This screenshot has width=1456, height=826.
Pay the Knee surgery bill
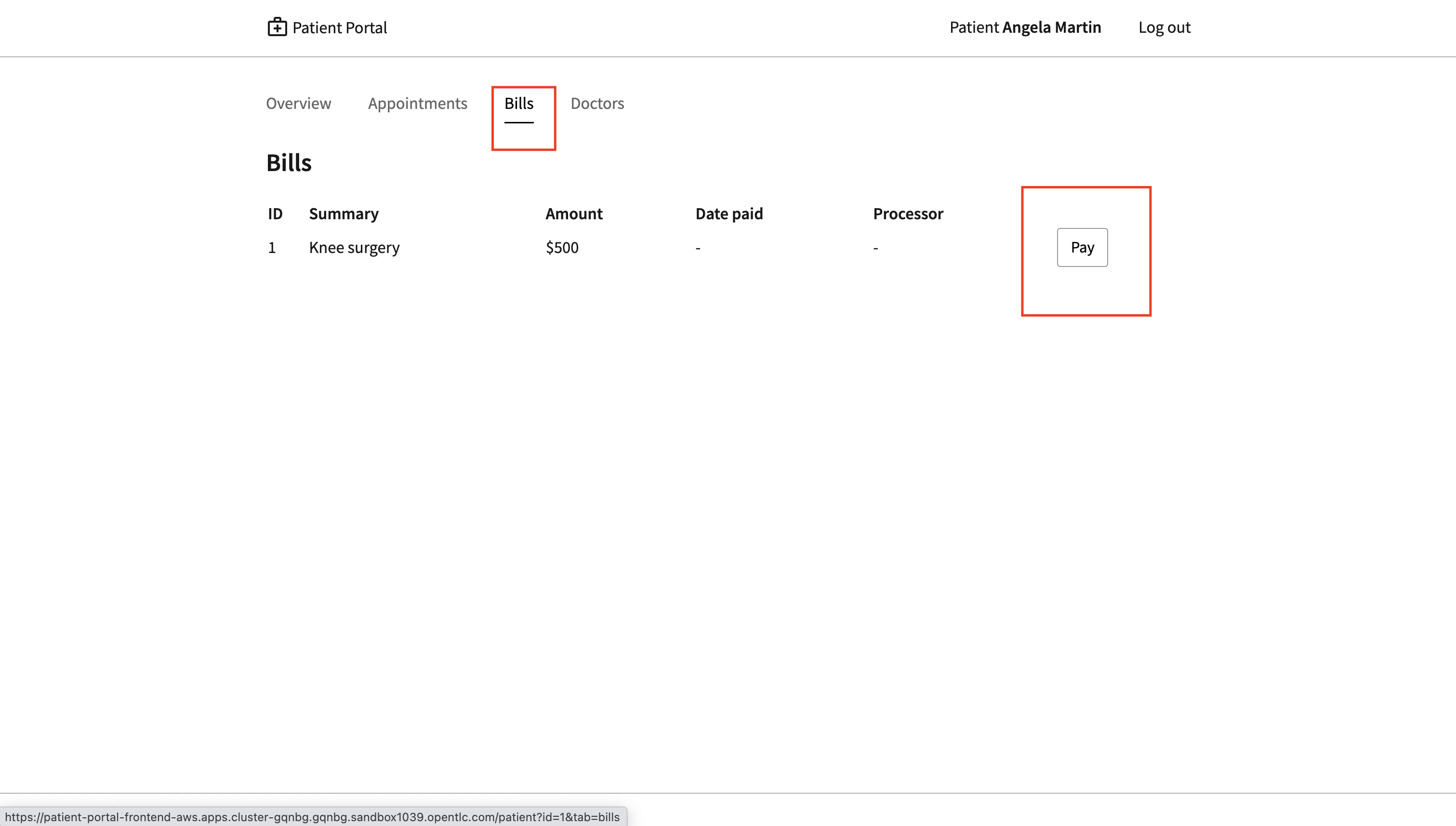click(x=1082, y=247)
